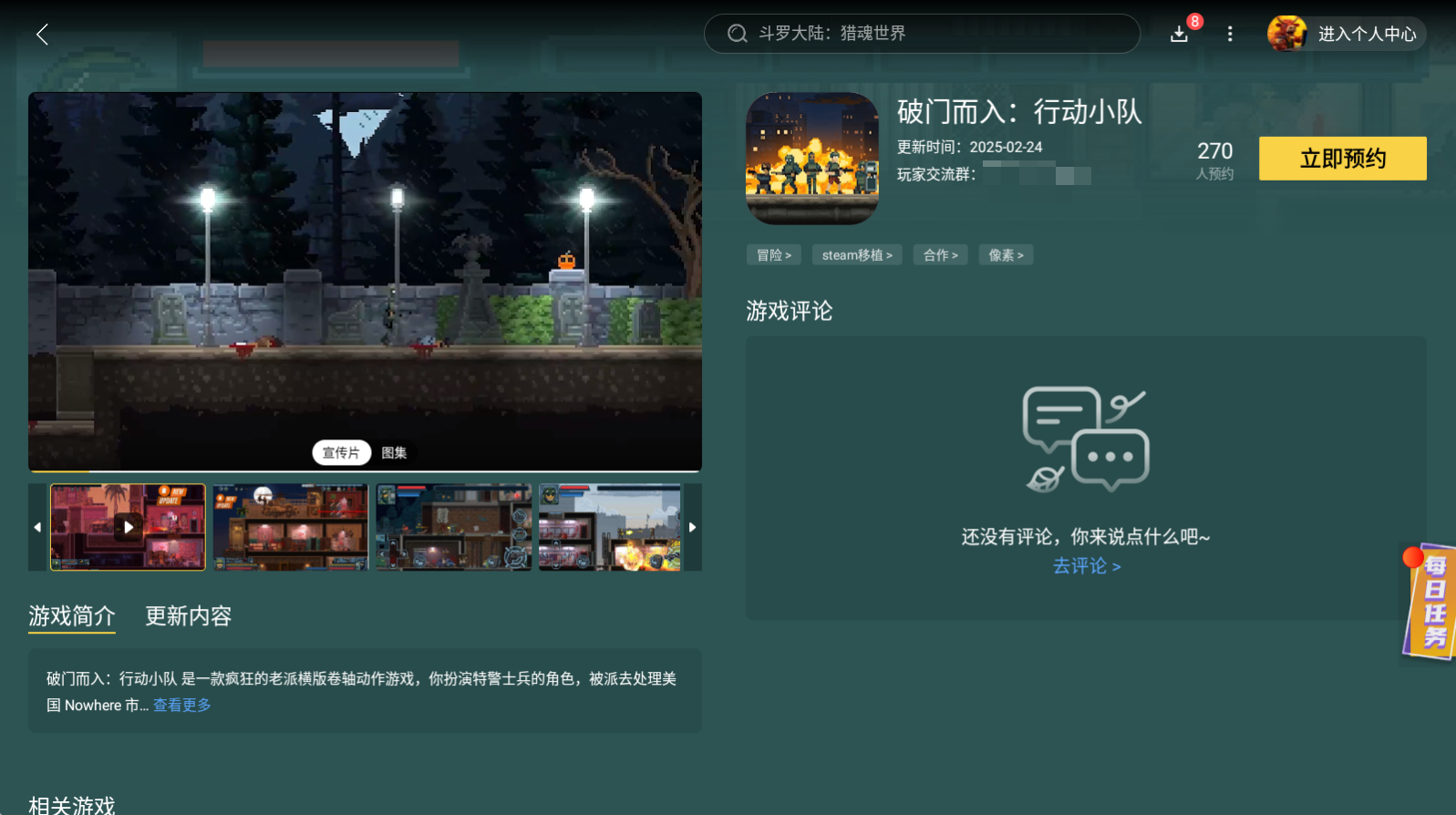Switch media view to 图集

pyautogui.click(x=394, y=453)
